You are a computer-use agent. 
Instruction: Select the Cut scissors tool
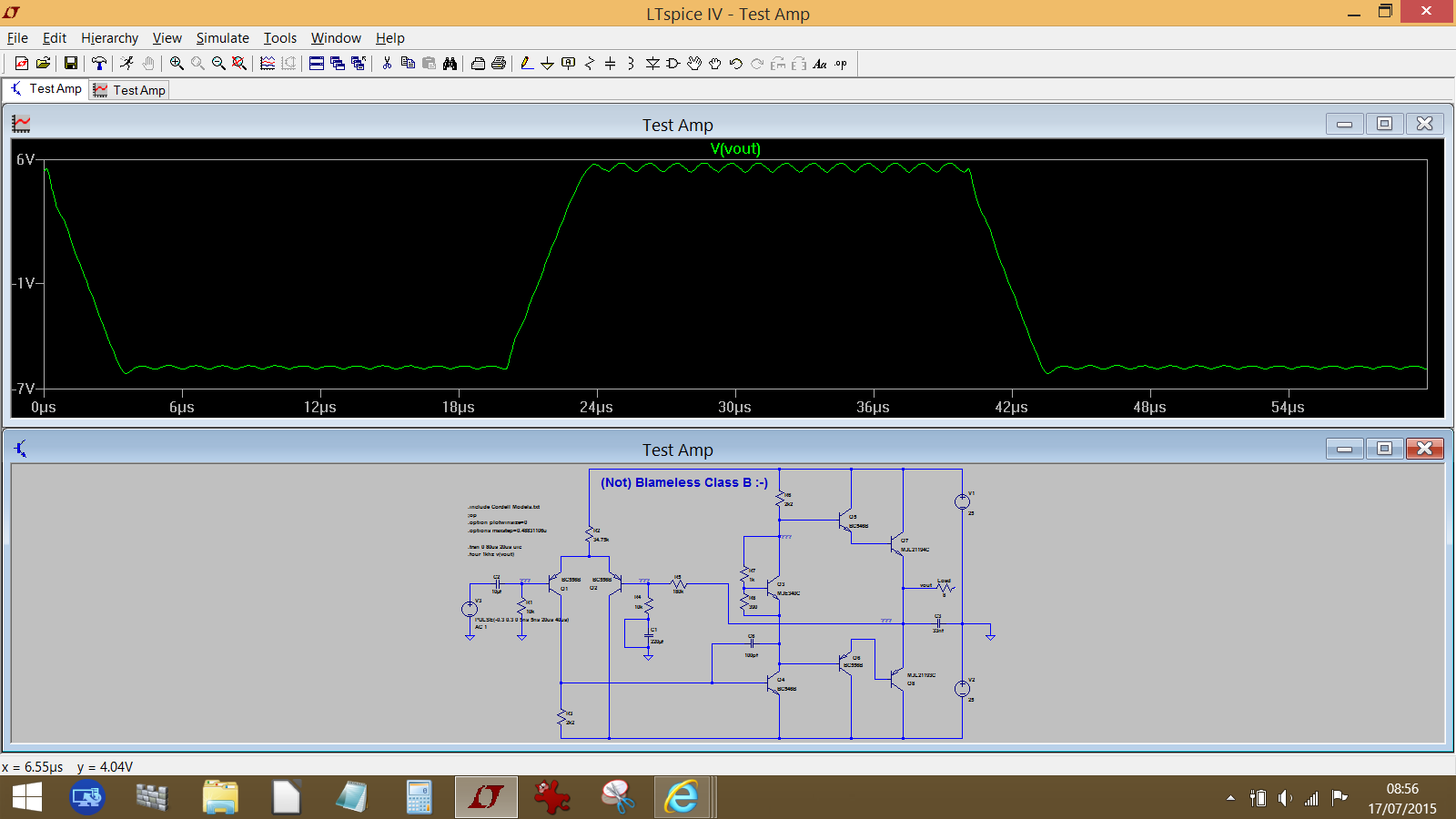[x=387, y=63]
